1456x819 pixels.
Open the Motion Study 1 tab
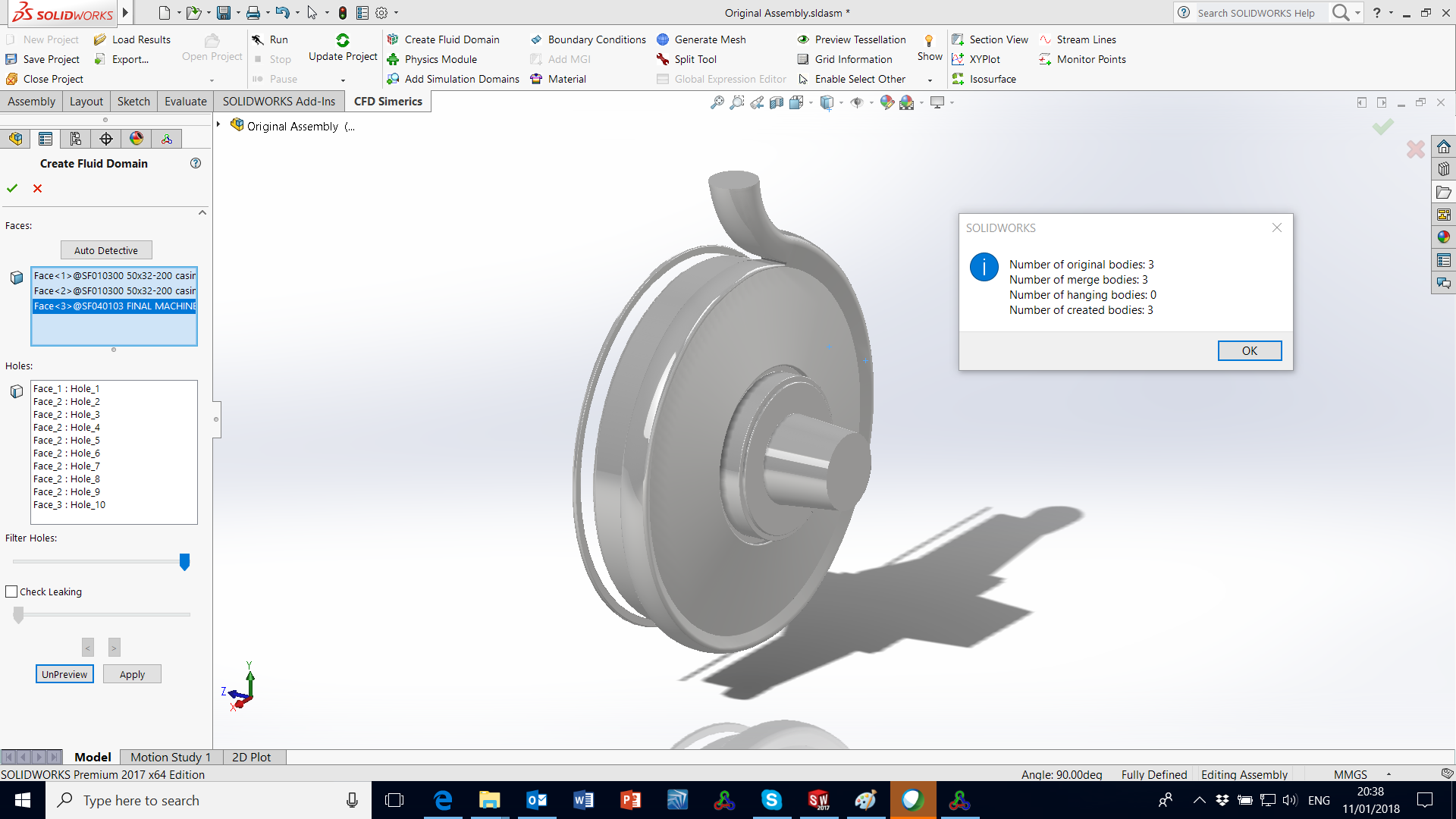[x=170, y=757]
